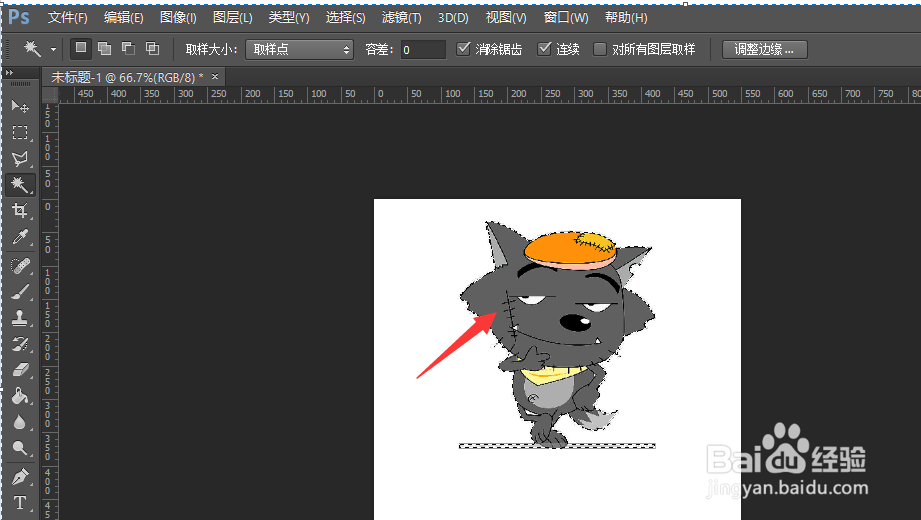Click the 调整边缘 Refine Edge button
Screen dimensions: 921x520
click(x=764, y=49)
